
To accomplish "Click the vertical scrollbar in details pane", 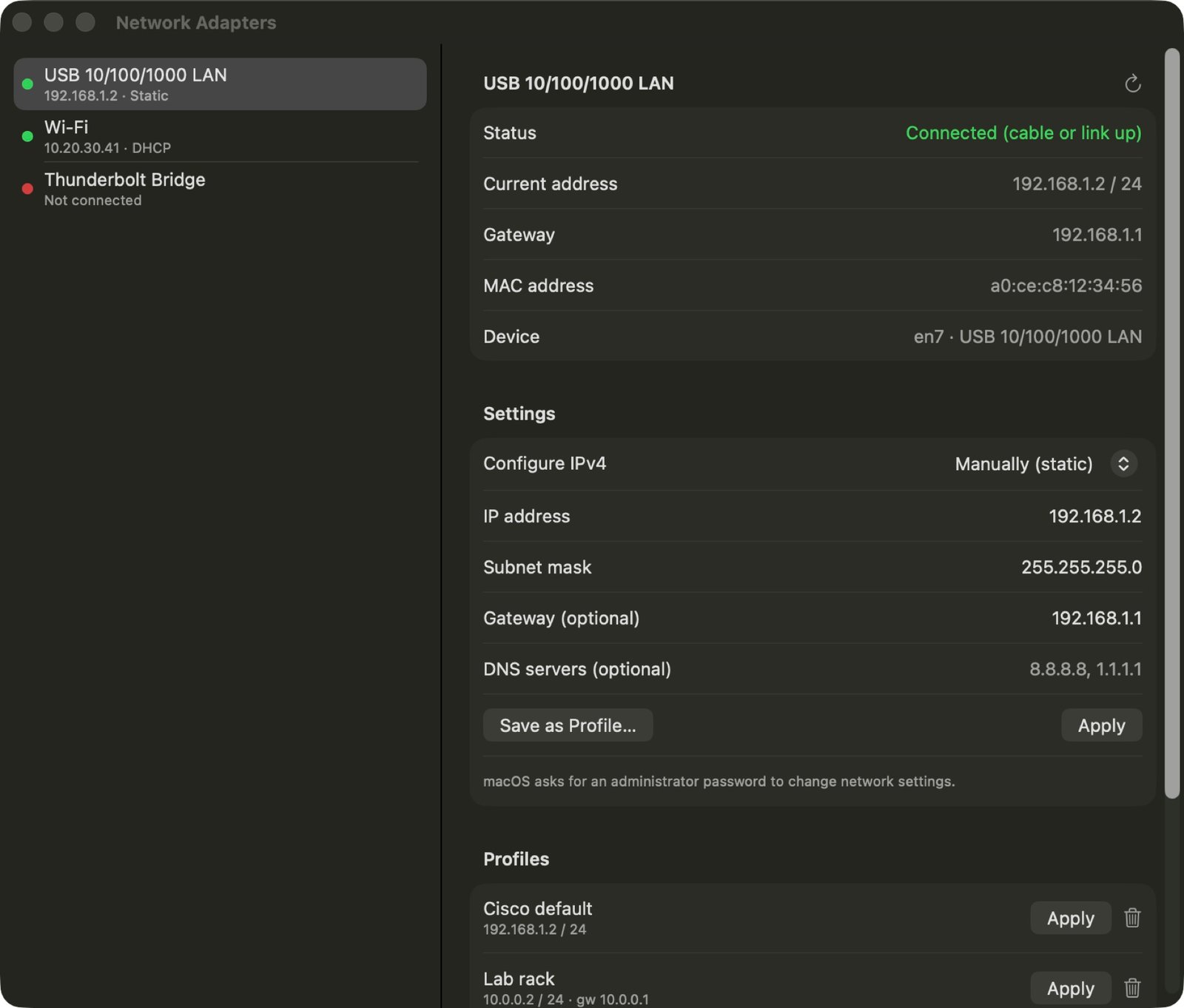I will point(1171,423).
